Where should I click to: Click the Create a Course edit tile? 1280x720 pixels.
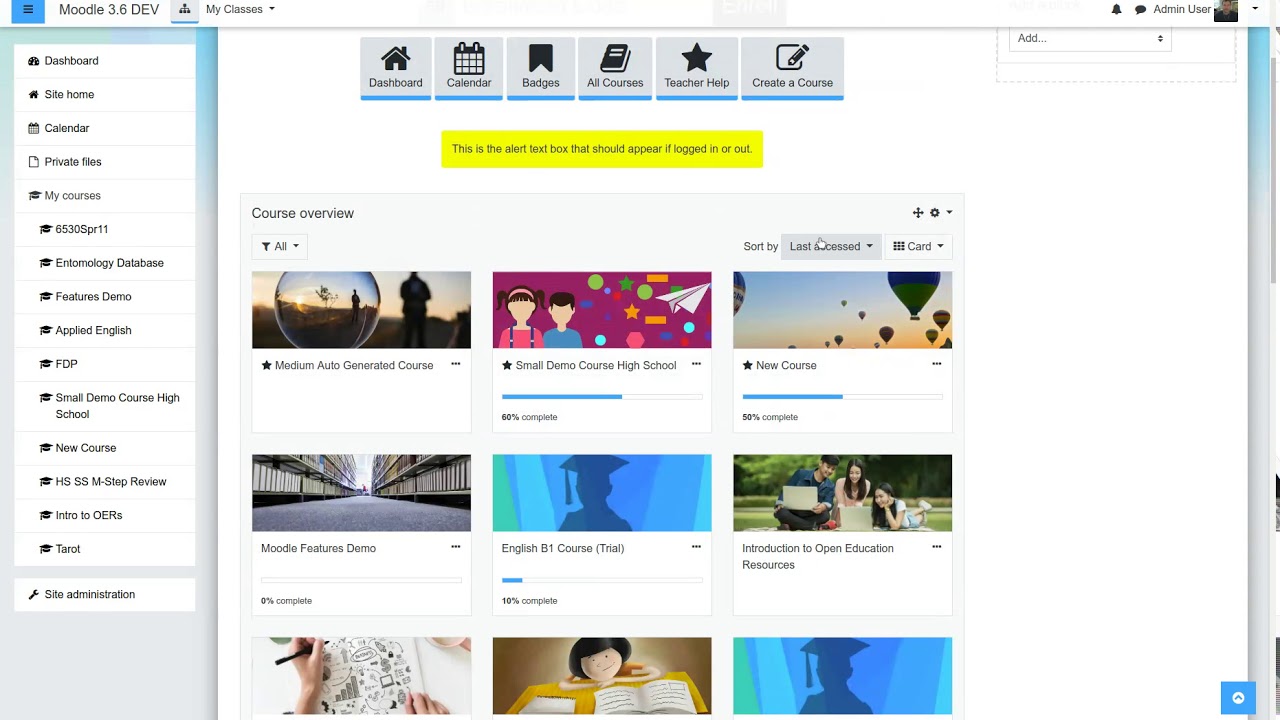pyautogui.click(x=793, y=68)
